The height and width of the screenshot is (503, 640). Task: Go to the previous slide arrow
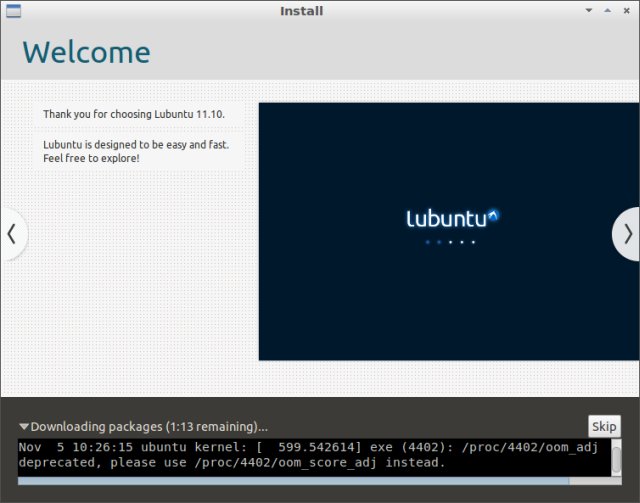(x=12, y=234)
